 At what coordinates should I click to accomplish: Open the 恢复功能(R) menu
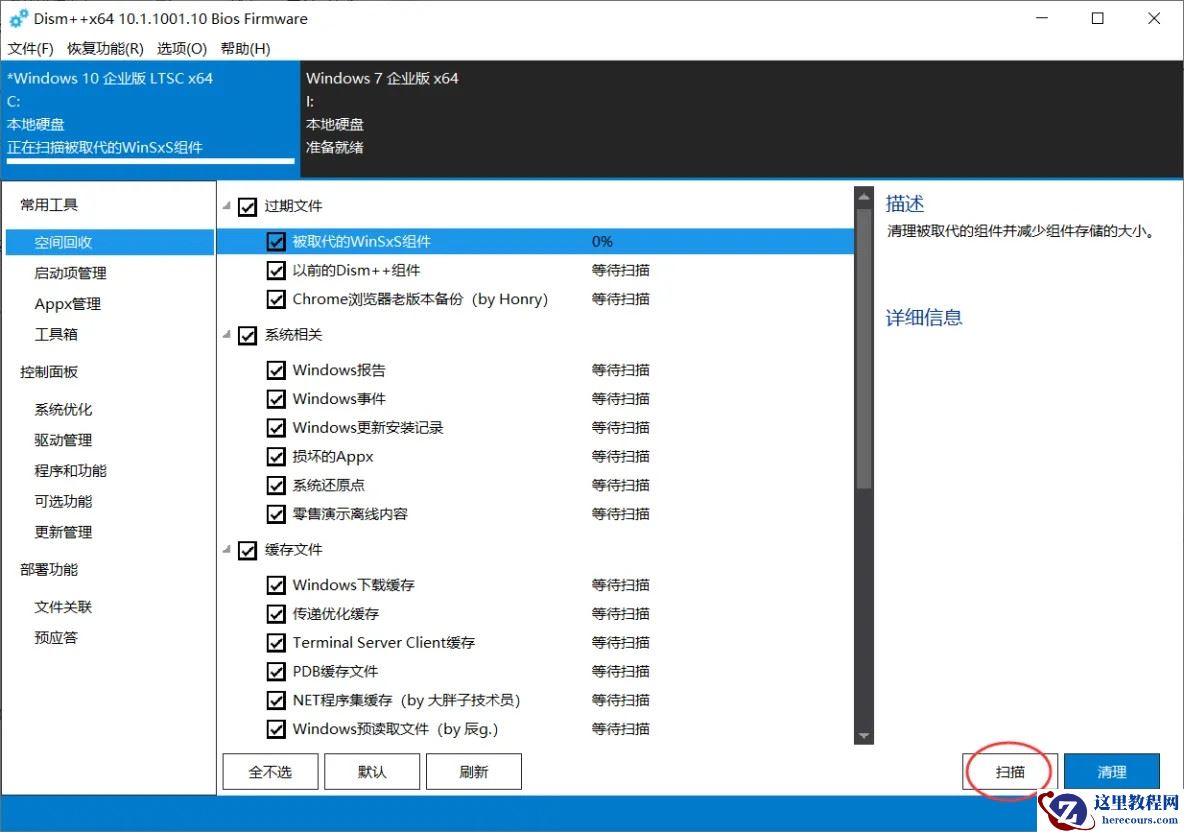pos(103,48)
